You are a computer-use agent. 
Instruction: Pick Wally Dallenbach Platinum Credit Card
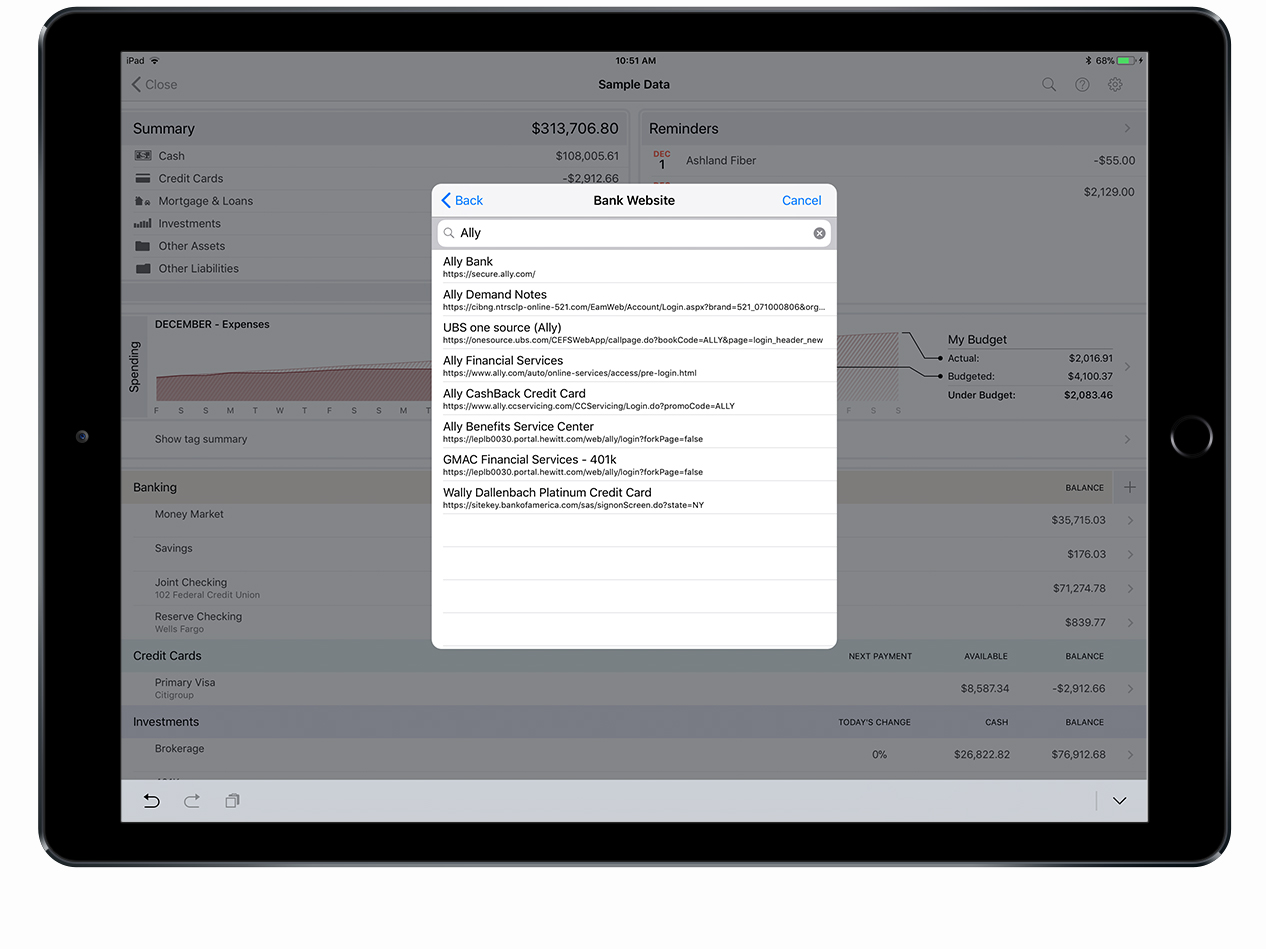[x=634, y=498]
